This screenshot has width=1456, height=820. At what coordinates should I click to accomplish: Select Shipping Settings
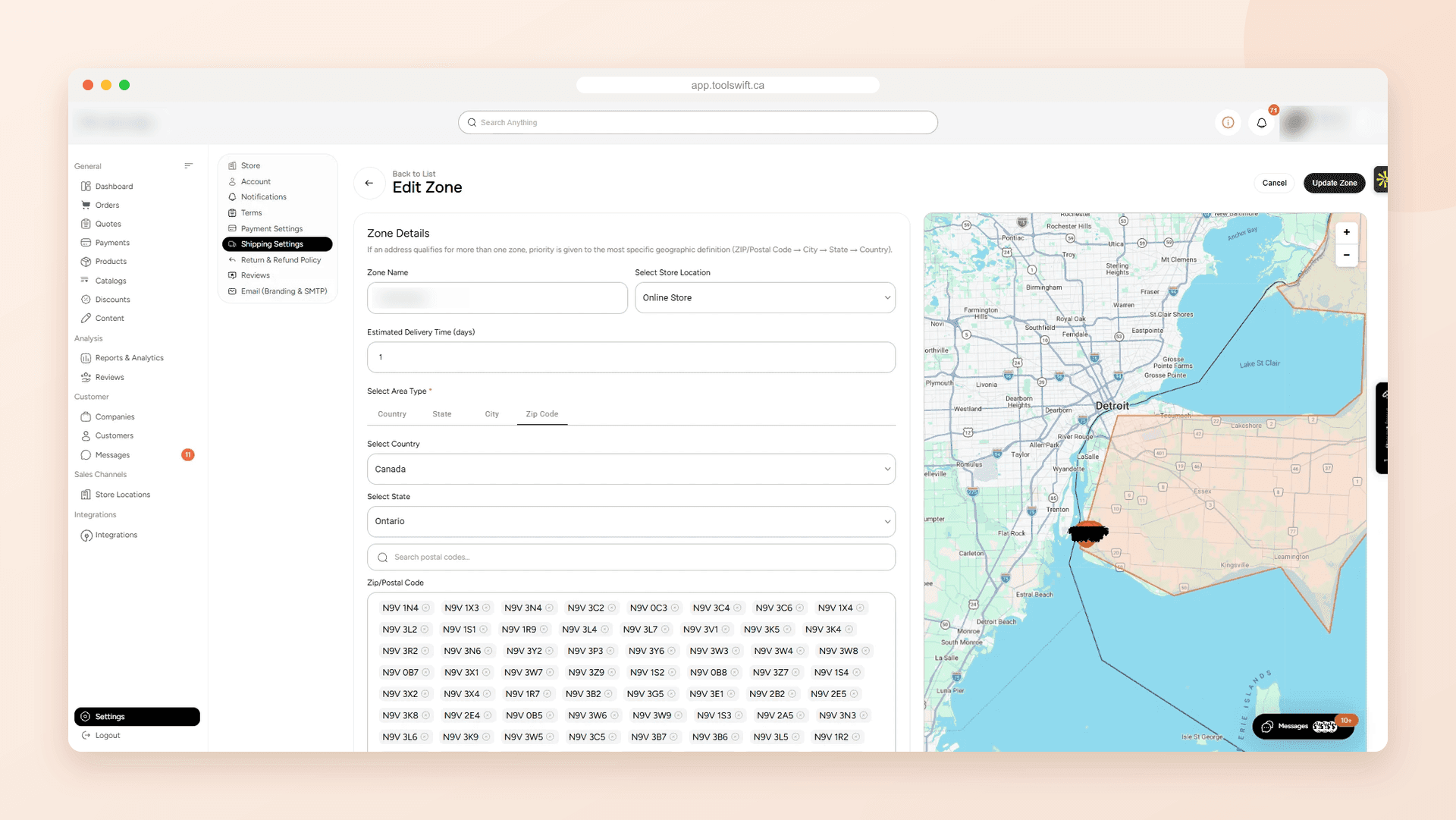[x=277, y=244]
